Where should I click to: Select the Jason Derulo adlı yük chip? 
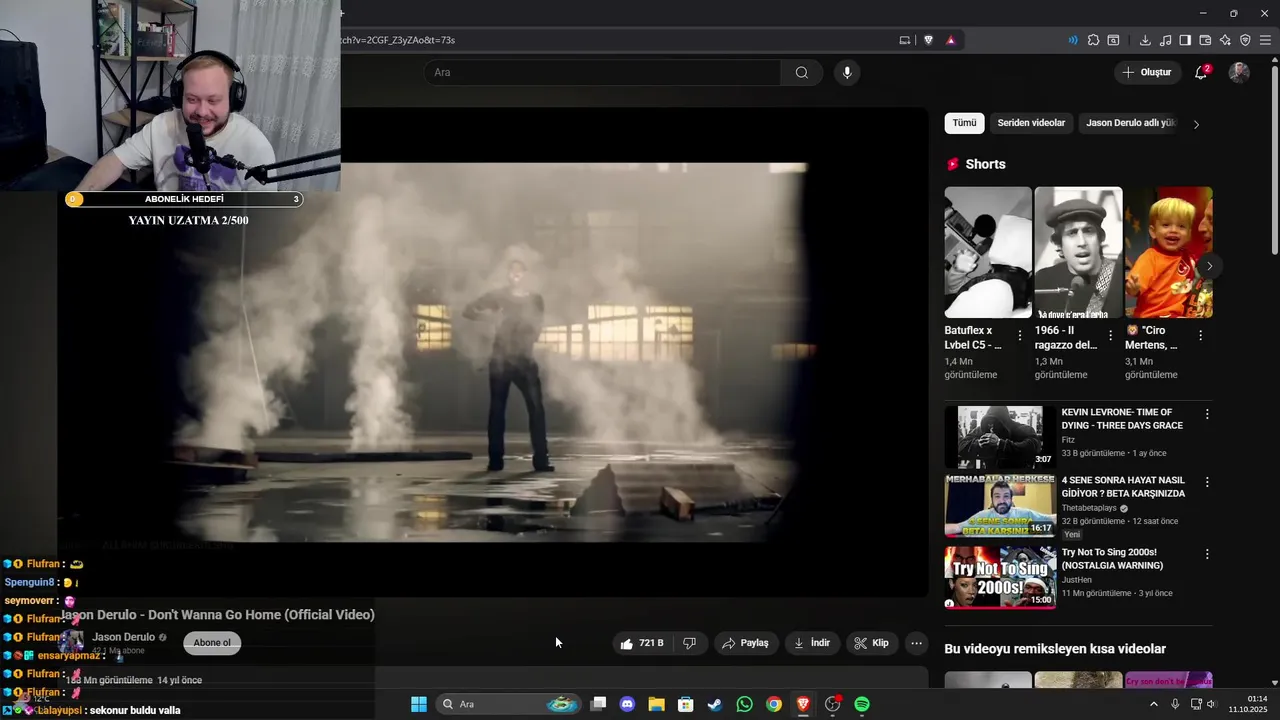coord(1130,123)
